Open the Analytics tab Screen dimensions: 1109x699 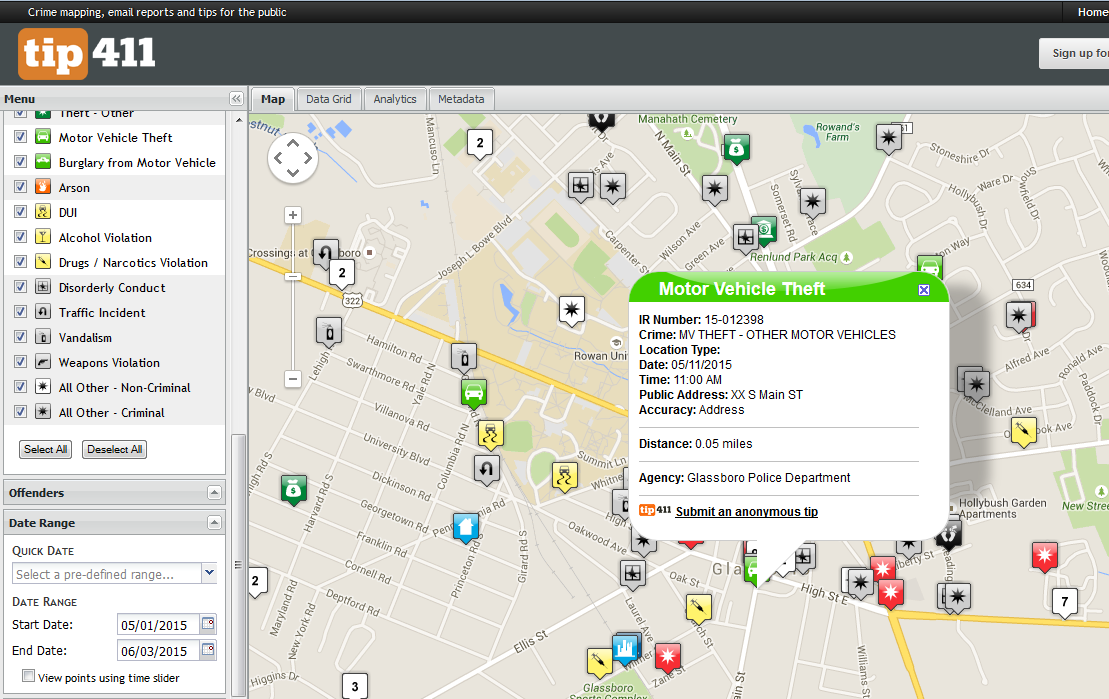pos(394,99)
